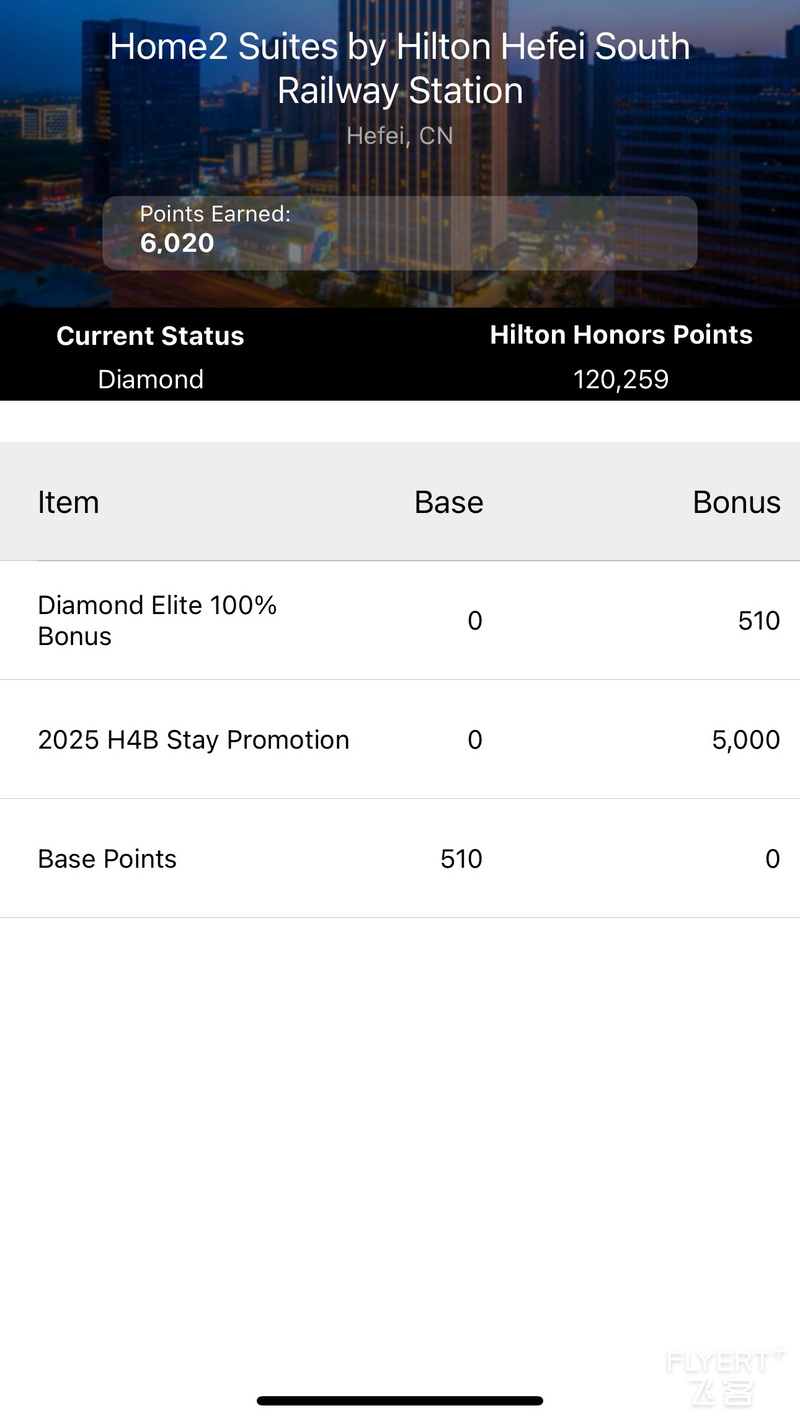The height and width of the screenshot is (1421, 800).
Task: Tap the 510 base points value
Action: pyautogui.click(x=461, y=859)
